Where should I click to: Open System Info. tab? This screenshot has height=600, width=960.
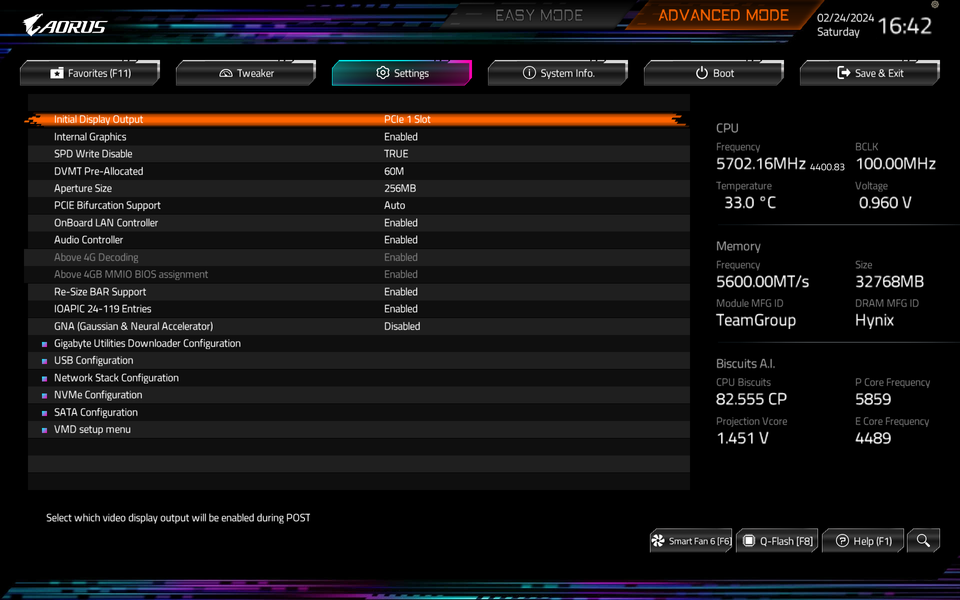558,73
